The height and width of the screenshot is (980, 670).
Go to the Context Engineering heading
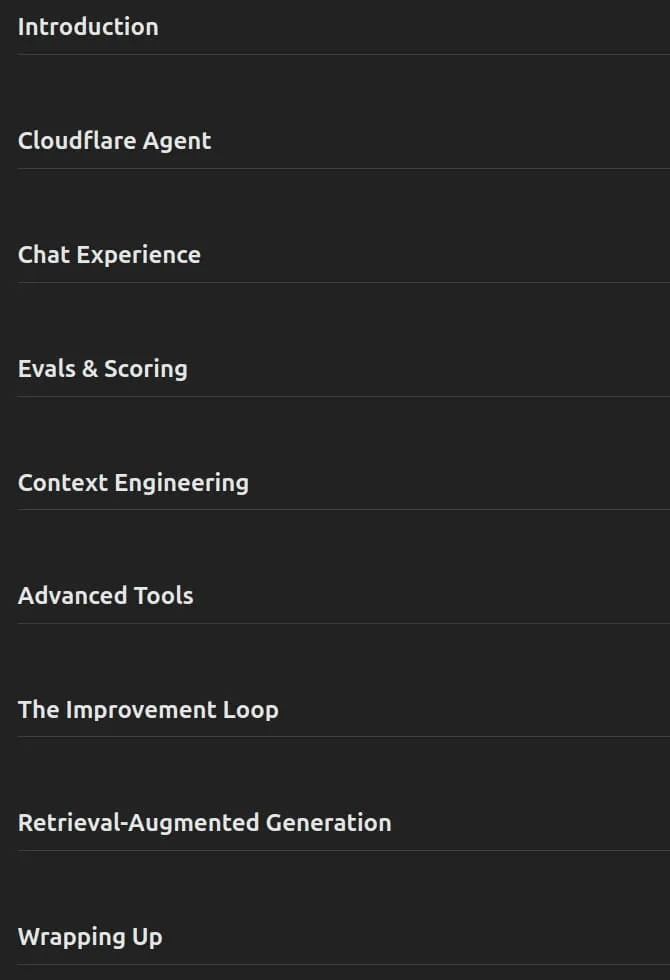[133, 482]
